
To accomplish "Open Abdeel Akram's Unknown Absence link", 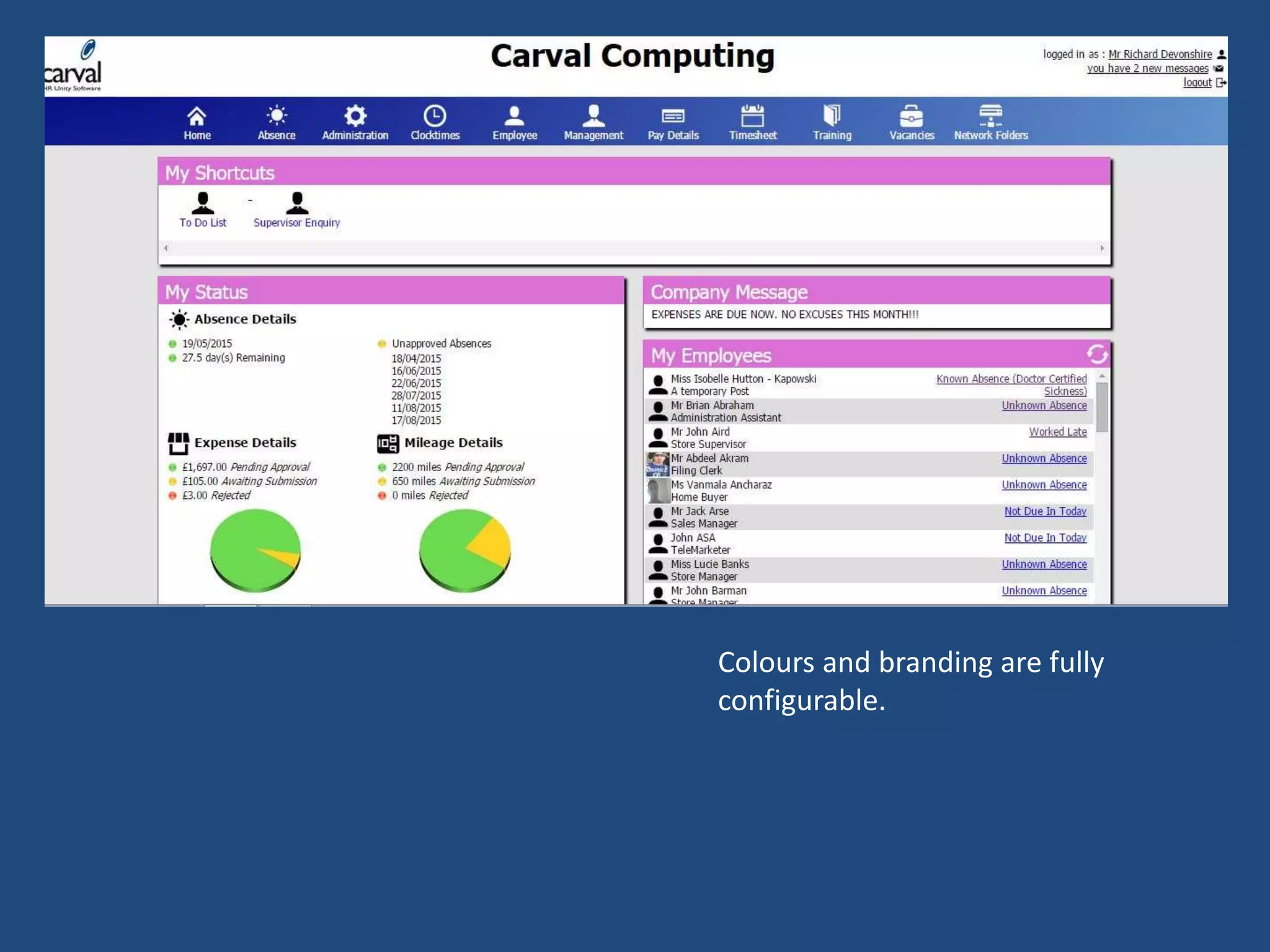I will click(1044, 459).
